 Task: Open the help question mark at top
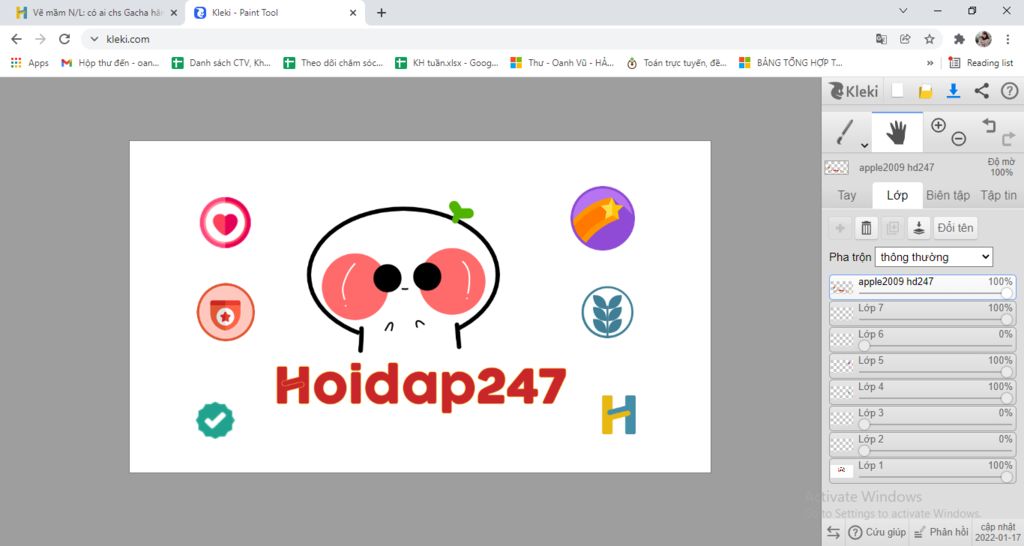click(x=1010, y=91)
